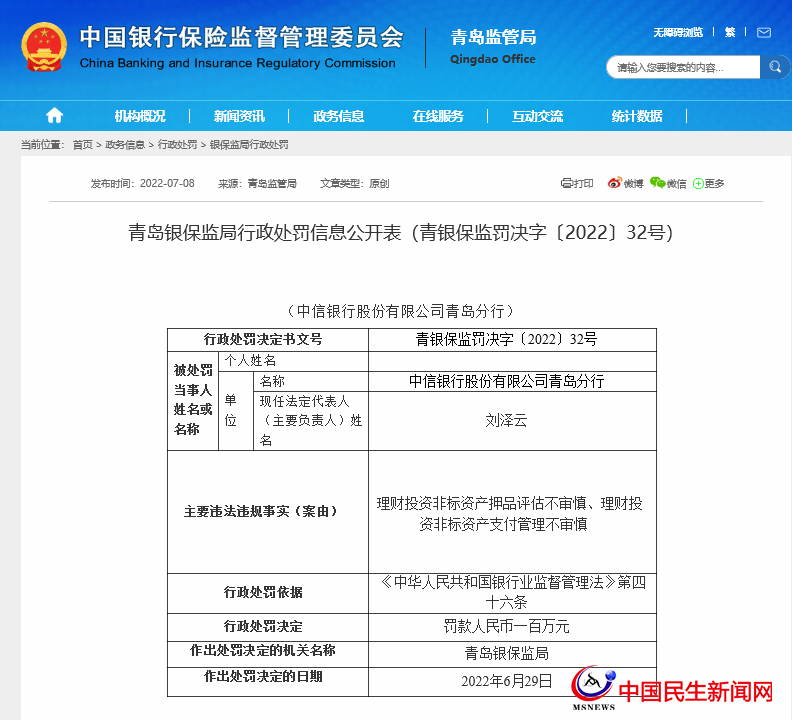792x720 pixels.
Task: Open the 新闻资讯 navigation menu
Action: 239,116
